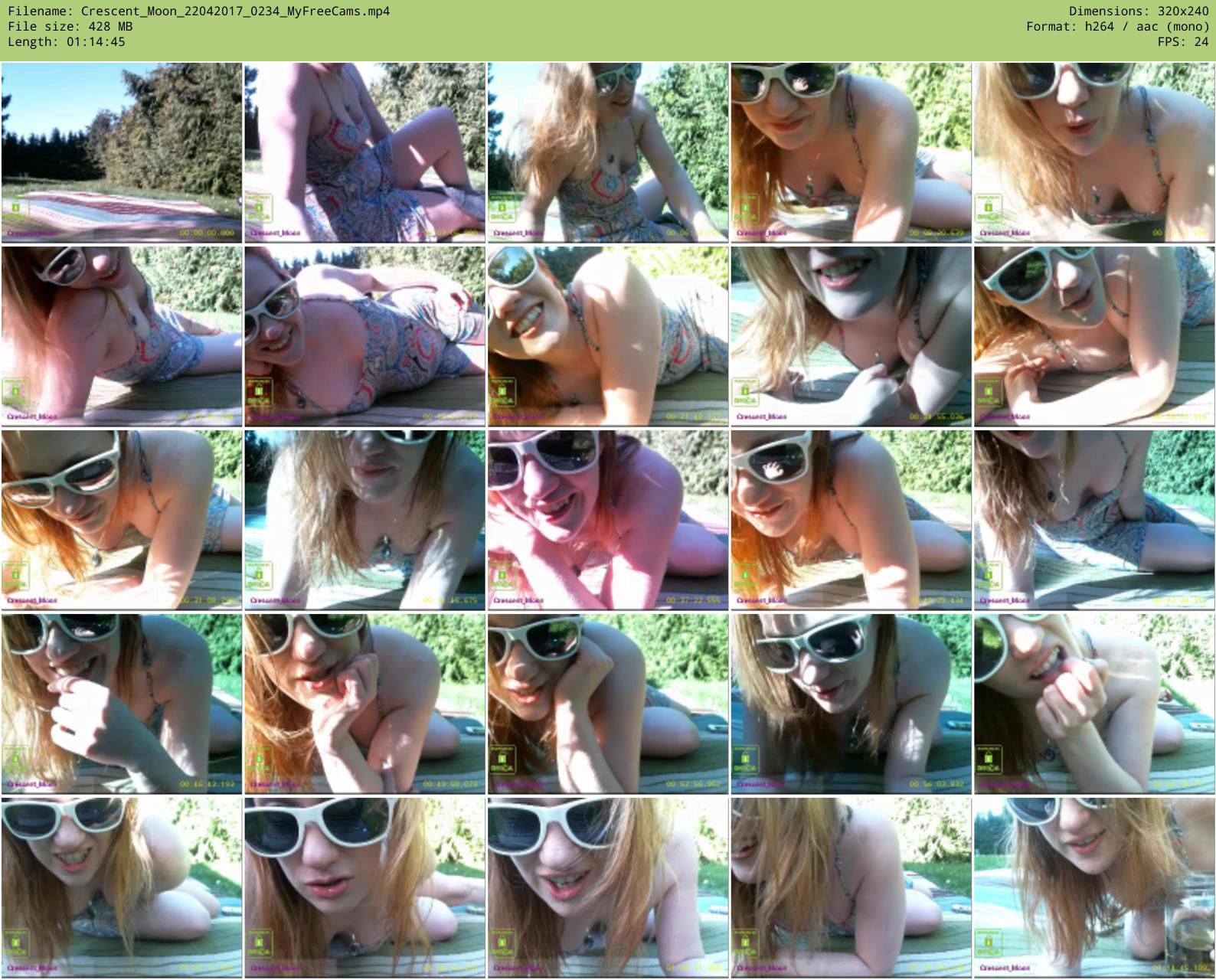Open the thumbnail stamped 00:34:15.675
1216x980 pixels.
click(364, 520)
